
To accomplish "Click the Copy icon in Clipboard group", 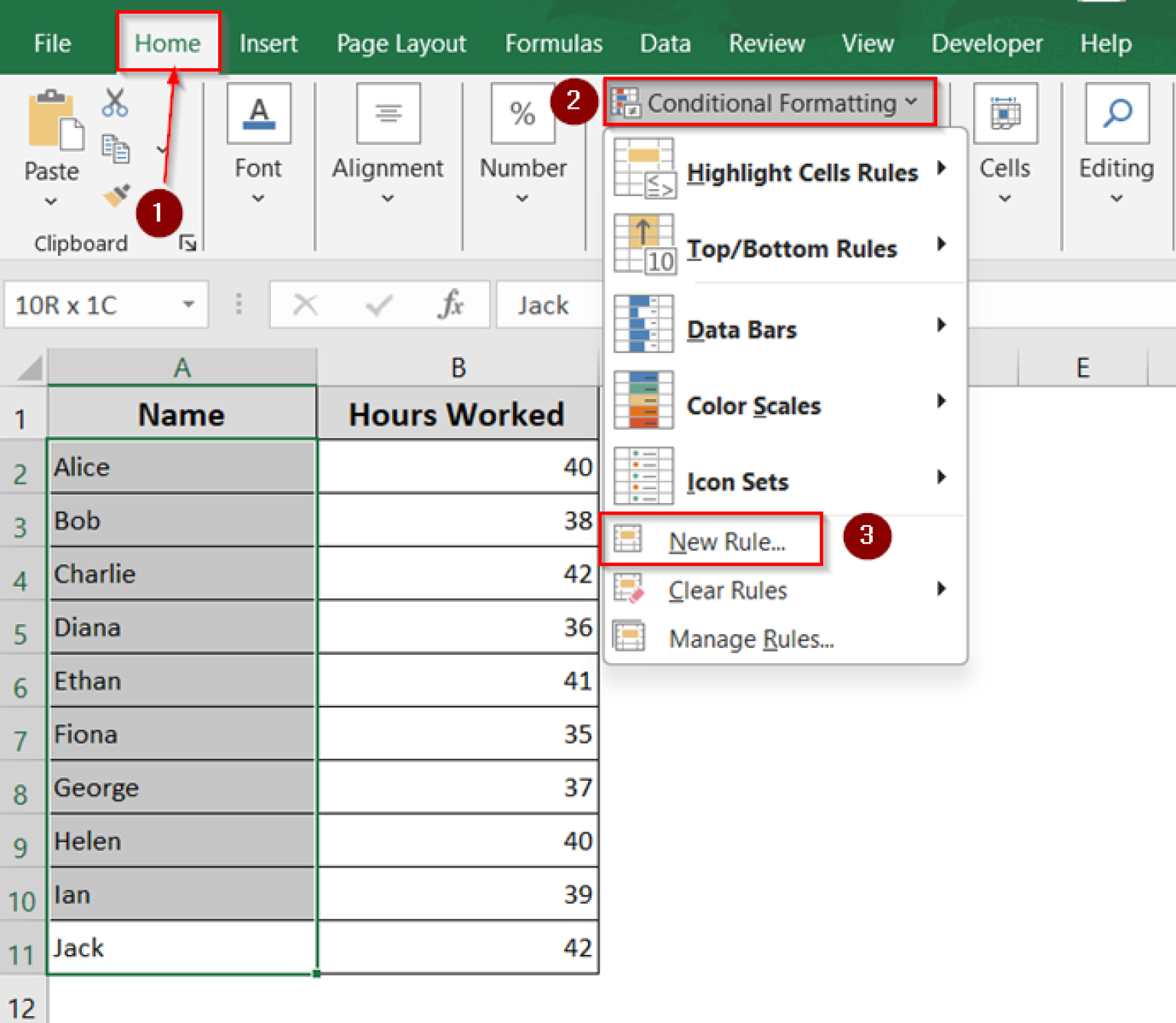I will [x=115, y=150].
